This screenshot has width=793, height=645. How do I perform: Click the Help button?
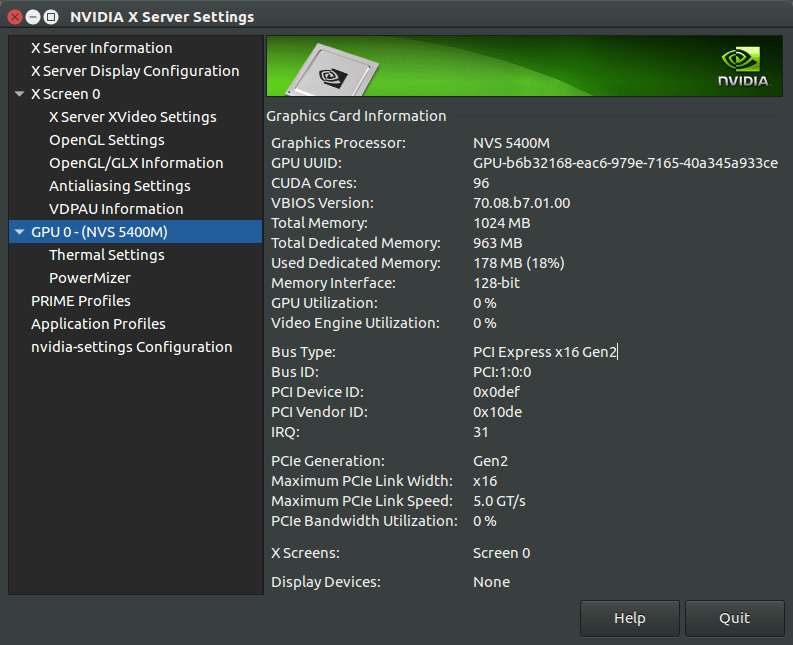click(x=630, y=618)
